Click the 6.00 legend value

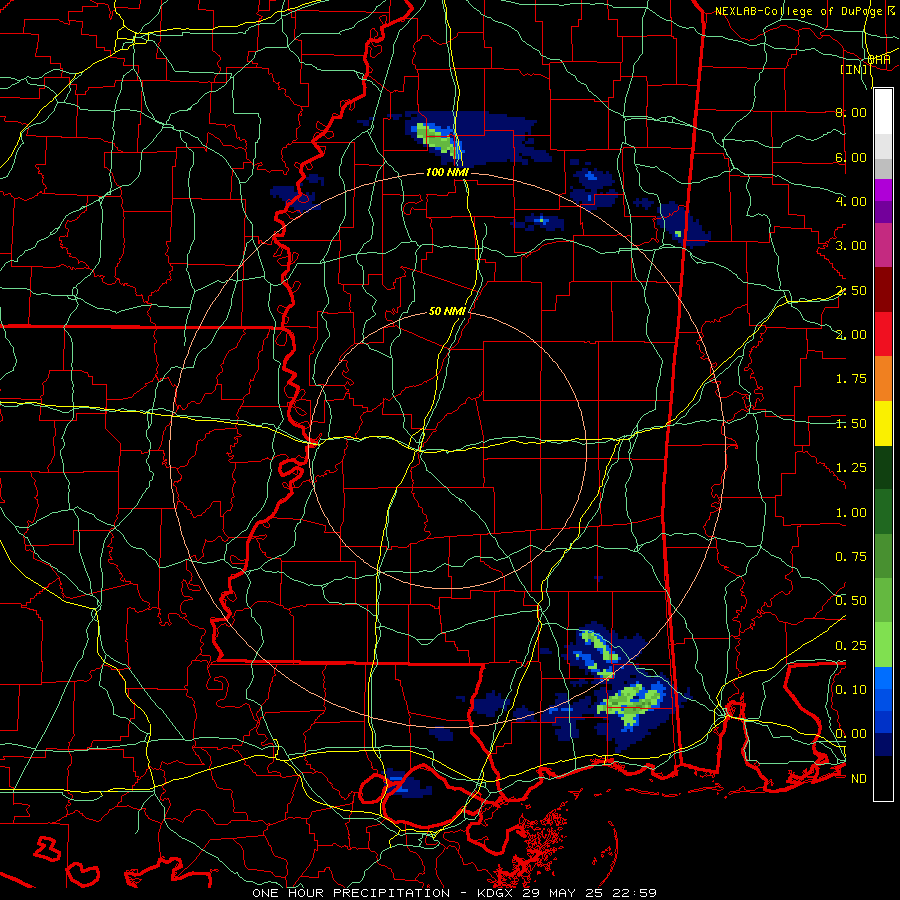coord(851,157)
